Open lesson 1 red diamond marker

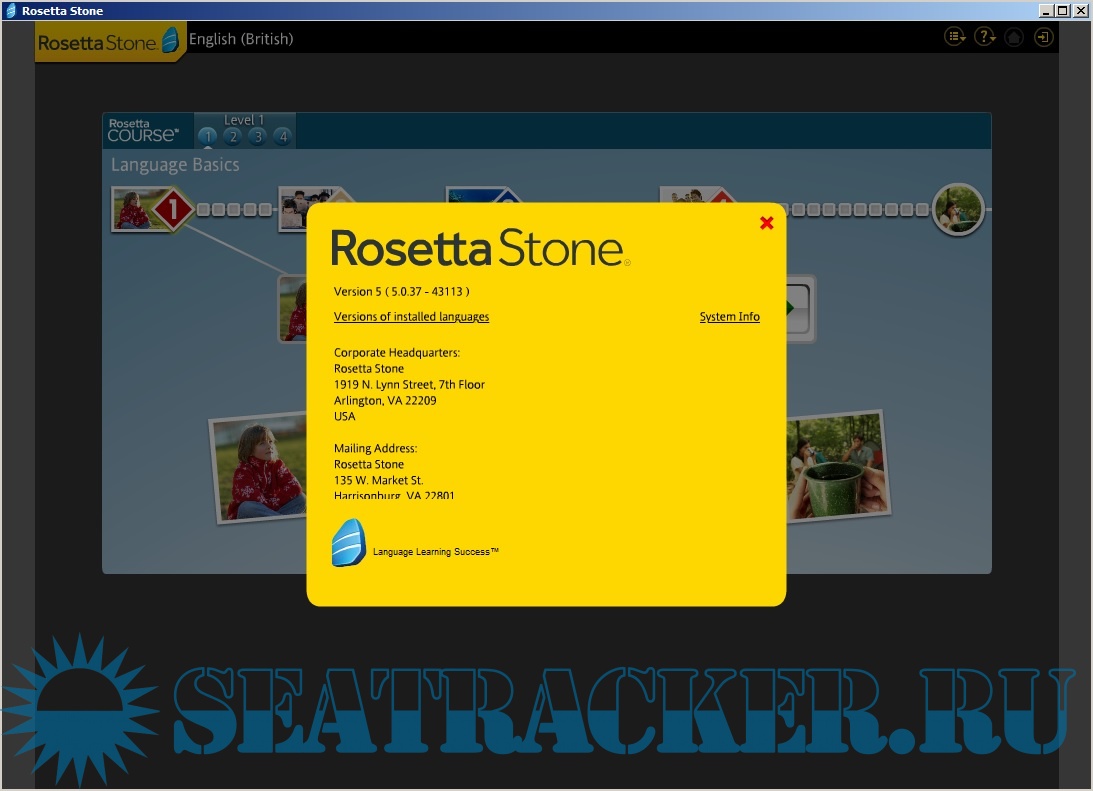click(x=173, y=210)
